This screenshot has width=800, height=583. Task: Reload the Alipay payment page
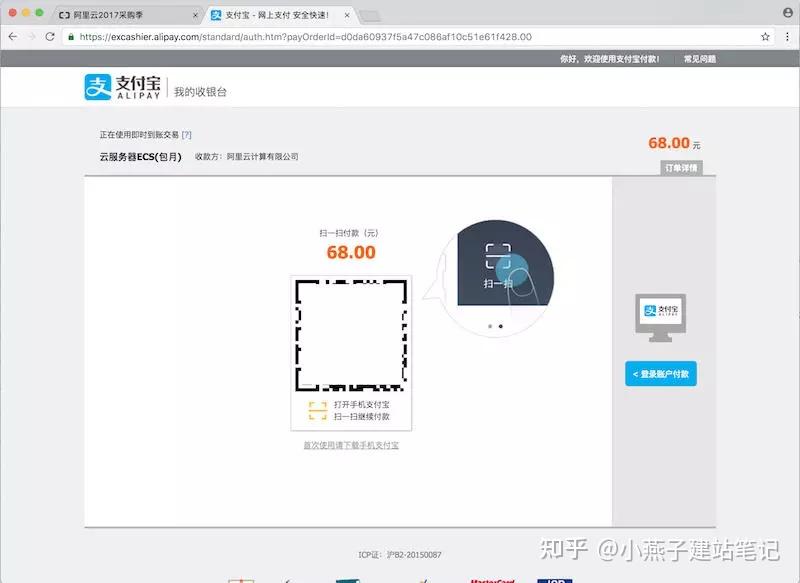(50, 37)
